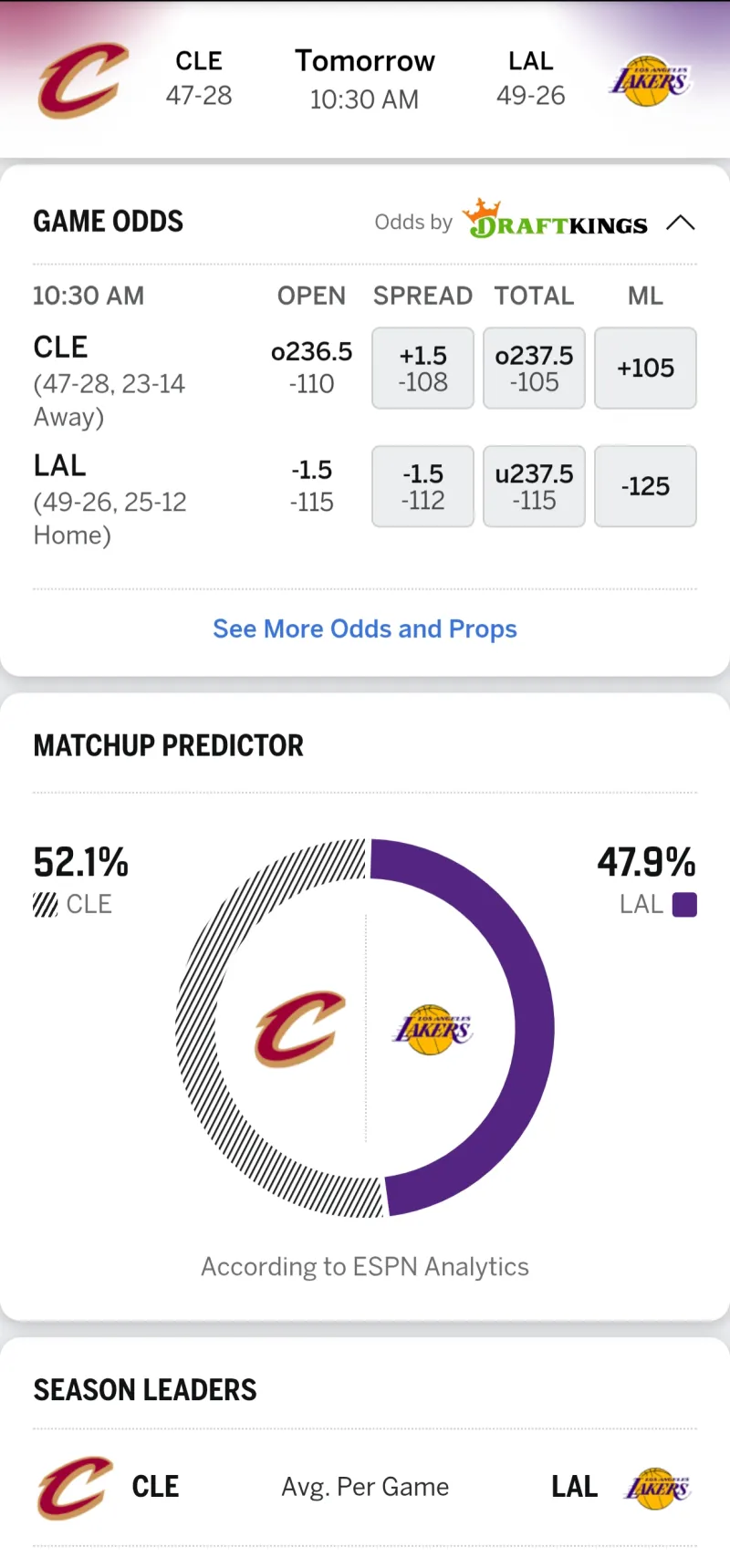Pick the under u237.5 -115 total
730x1568 pixels.
534,487
